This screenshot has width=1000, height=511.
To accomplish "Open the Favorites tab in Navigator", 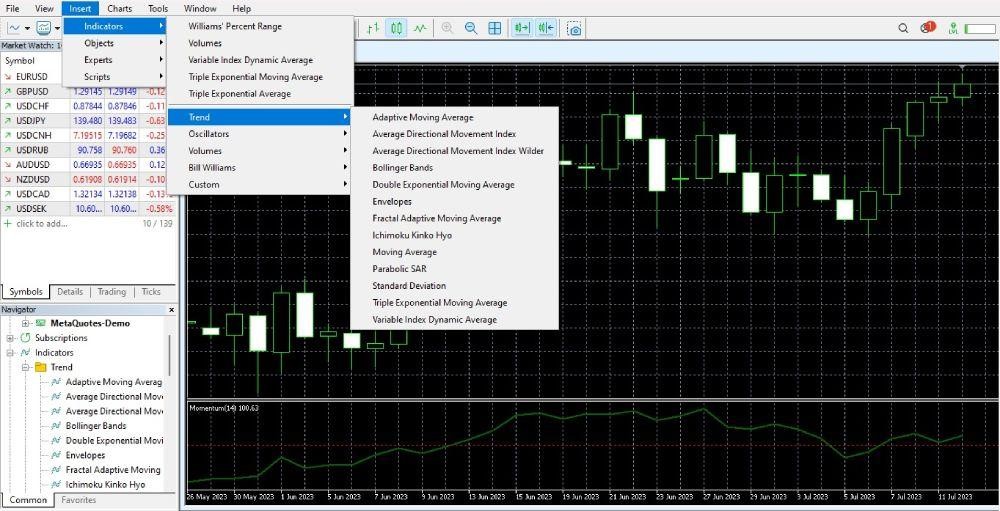I will tap(79, 500).
